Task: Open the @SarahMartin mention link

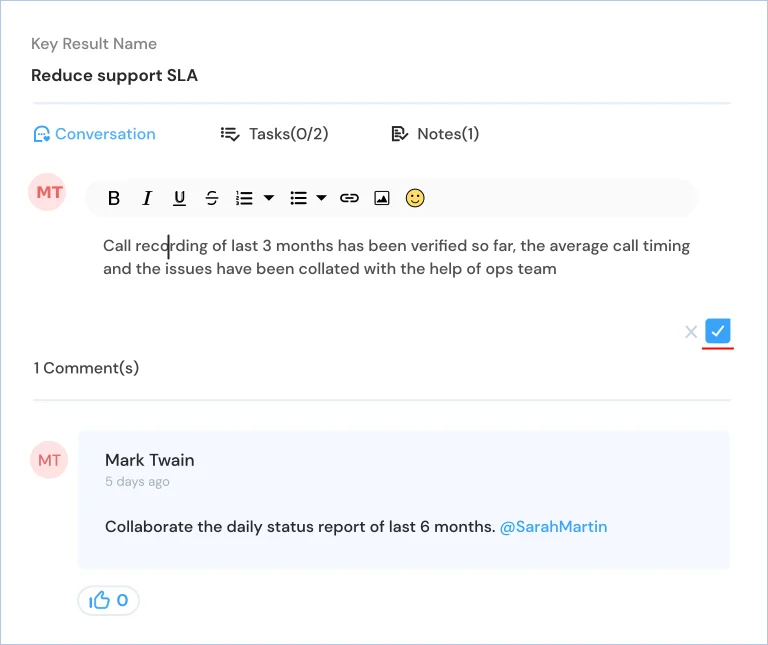Action: point(553,527)
